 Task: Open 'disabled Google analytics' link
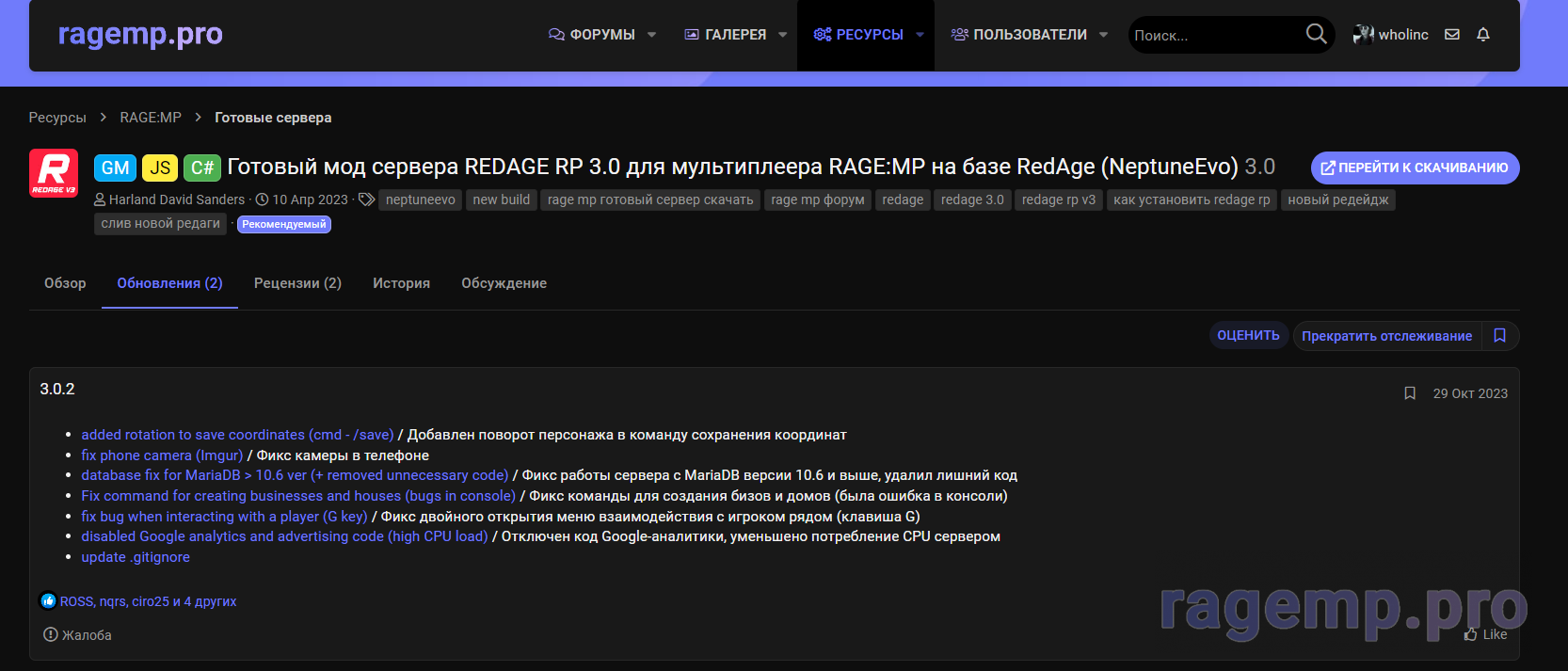pos(284,536)
